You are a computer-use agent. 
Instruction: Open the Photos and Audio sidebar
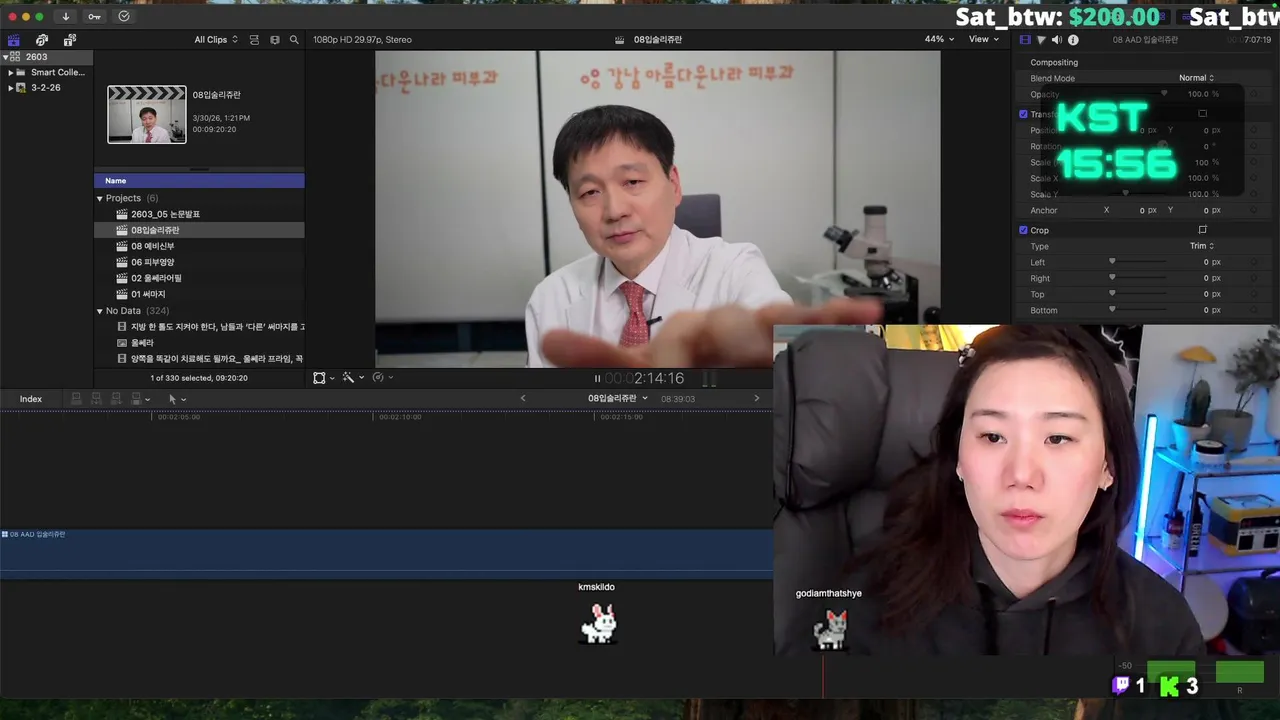(x=42, y=40)
